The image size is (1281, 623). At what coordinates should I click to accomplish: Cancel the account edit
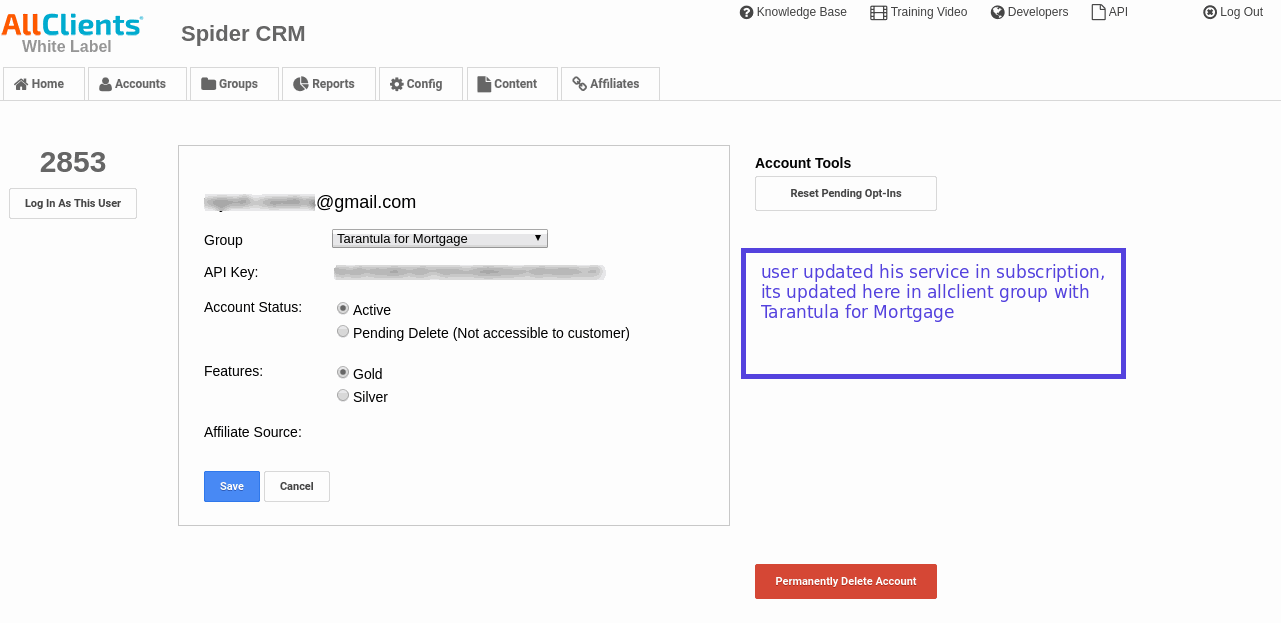[x=297, y=486]
